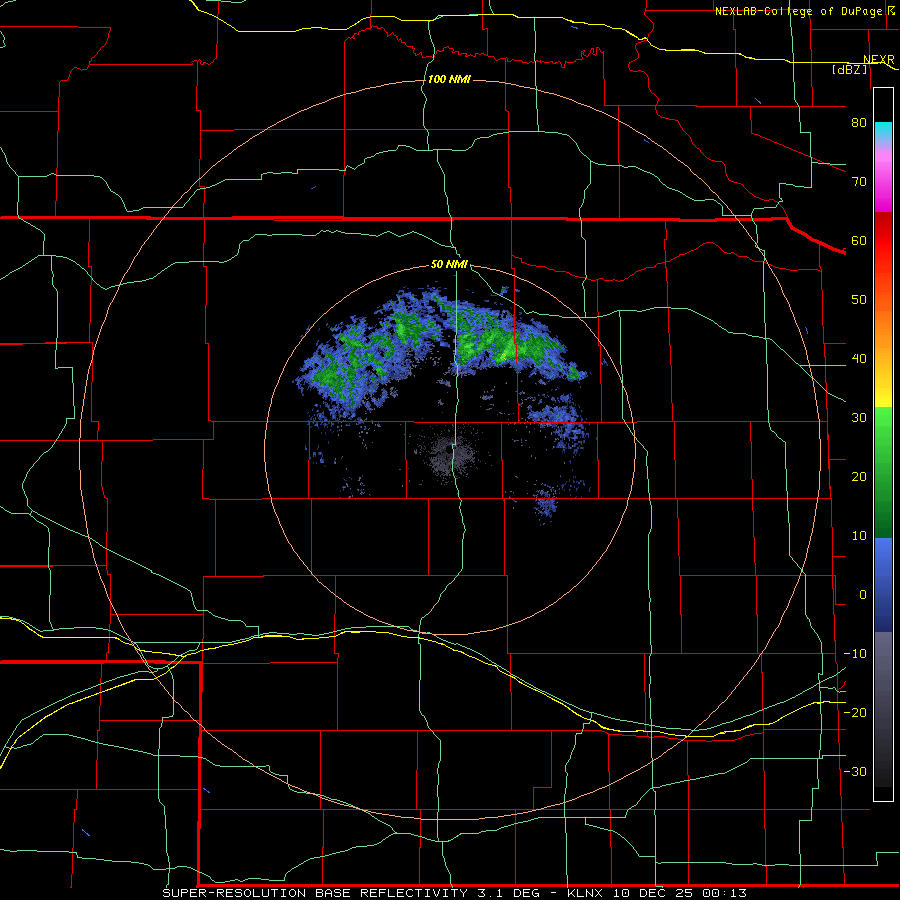Click the 0 dBZ scale value
The height and width of the screenshot is (900, 900).
coord(863,595)
